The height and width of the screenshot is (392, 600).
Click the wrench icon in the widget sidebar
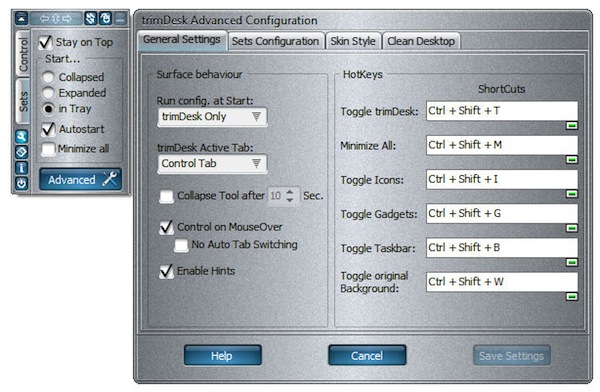[21, 136]
